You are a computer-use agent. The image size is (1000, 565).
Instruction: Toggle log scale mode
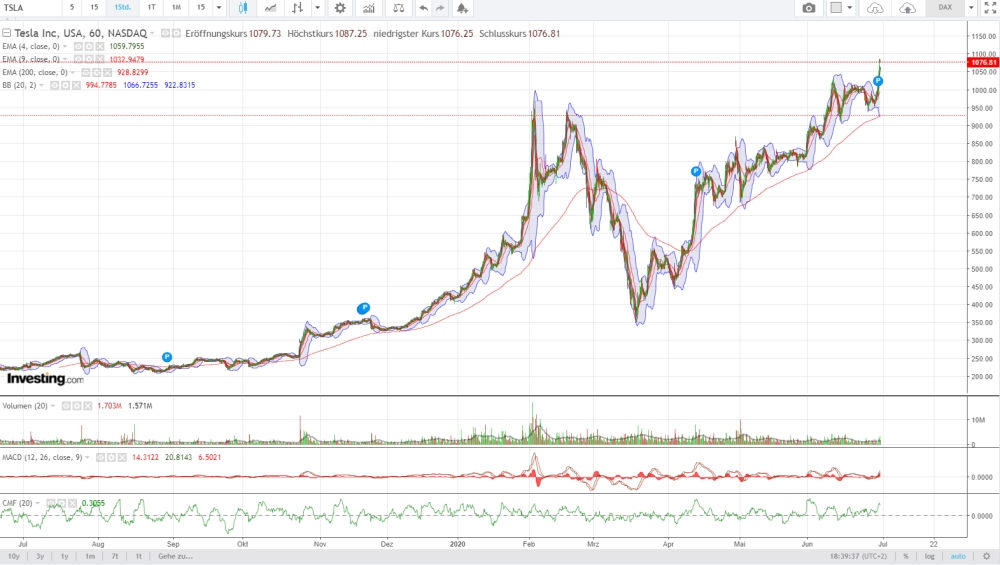[x=930, y=556]
